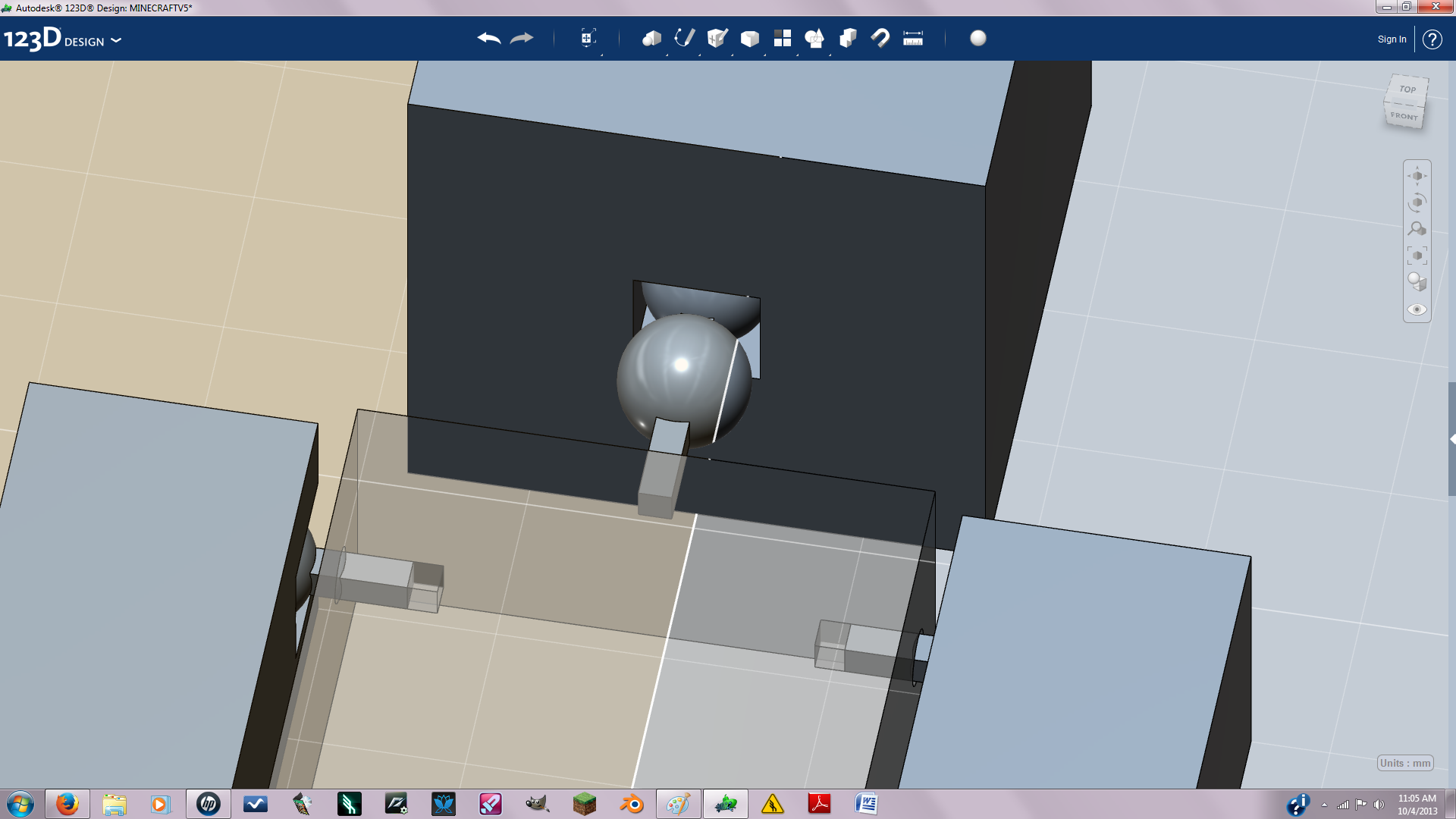Show hidden system tray icons

(1324, 805)
